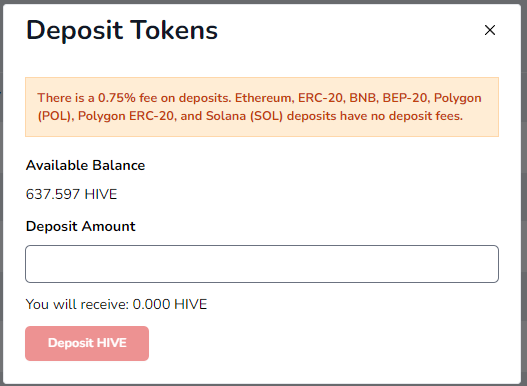Click the dimmed backdrop right of dialog

point(524,193)
